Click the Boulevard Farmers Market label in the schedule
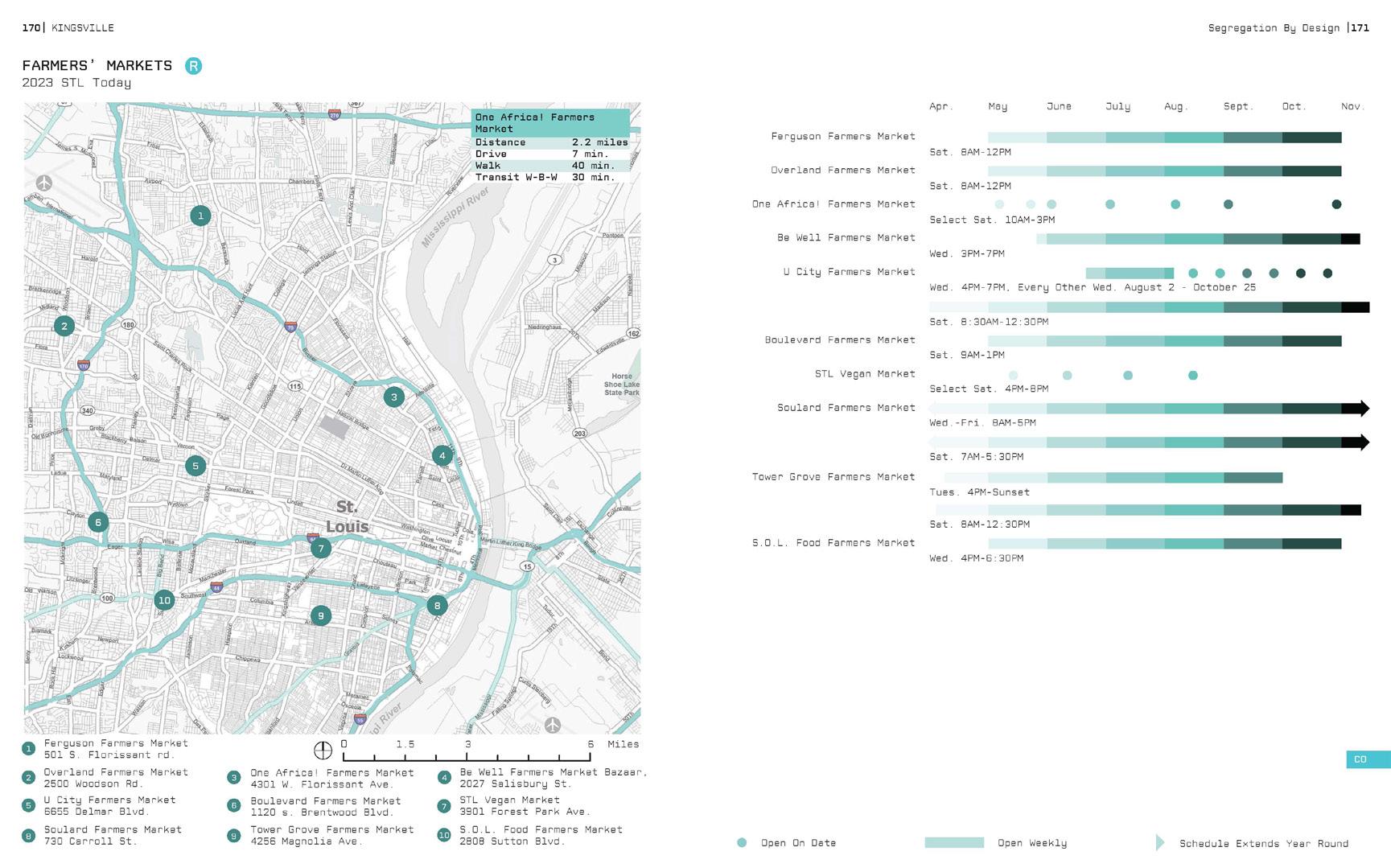Image resolution: width=1391 pixels, height=868 pixels. coord(840,340)
